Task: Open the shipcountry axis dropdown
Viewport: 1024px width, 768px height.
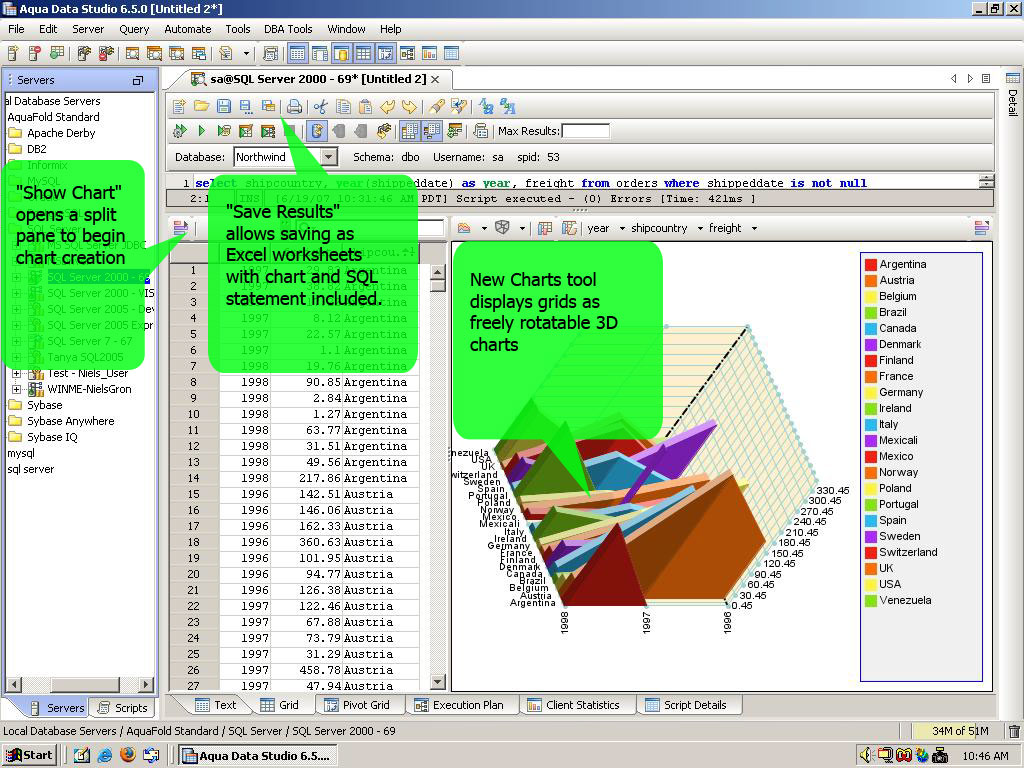Action: click(700, 228)
